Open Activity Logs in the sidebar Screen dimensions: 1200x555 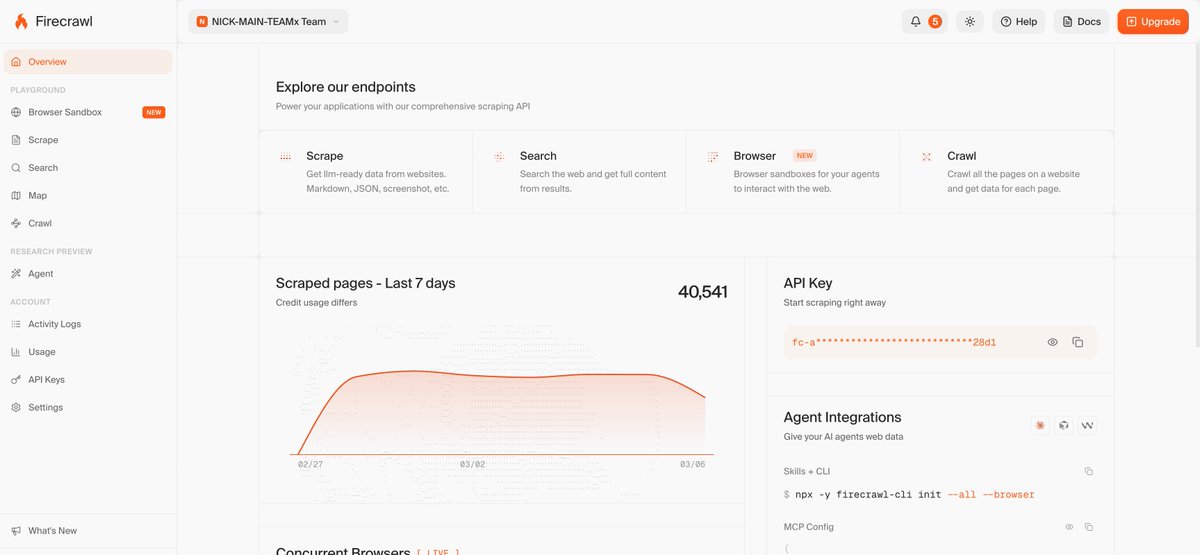pos(88,324)
